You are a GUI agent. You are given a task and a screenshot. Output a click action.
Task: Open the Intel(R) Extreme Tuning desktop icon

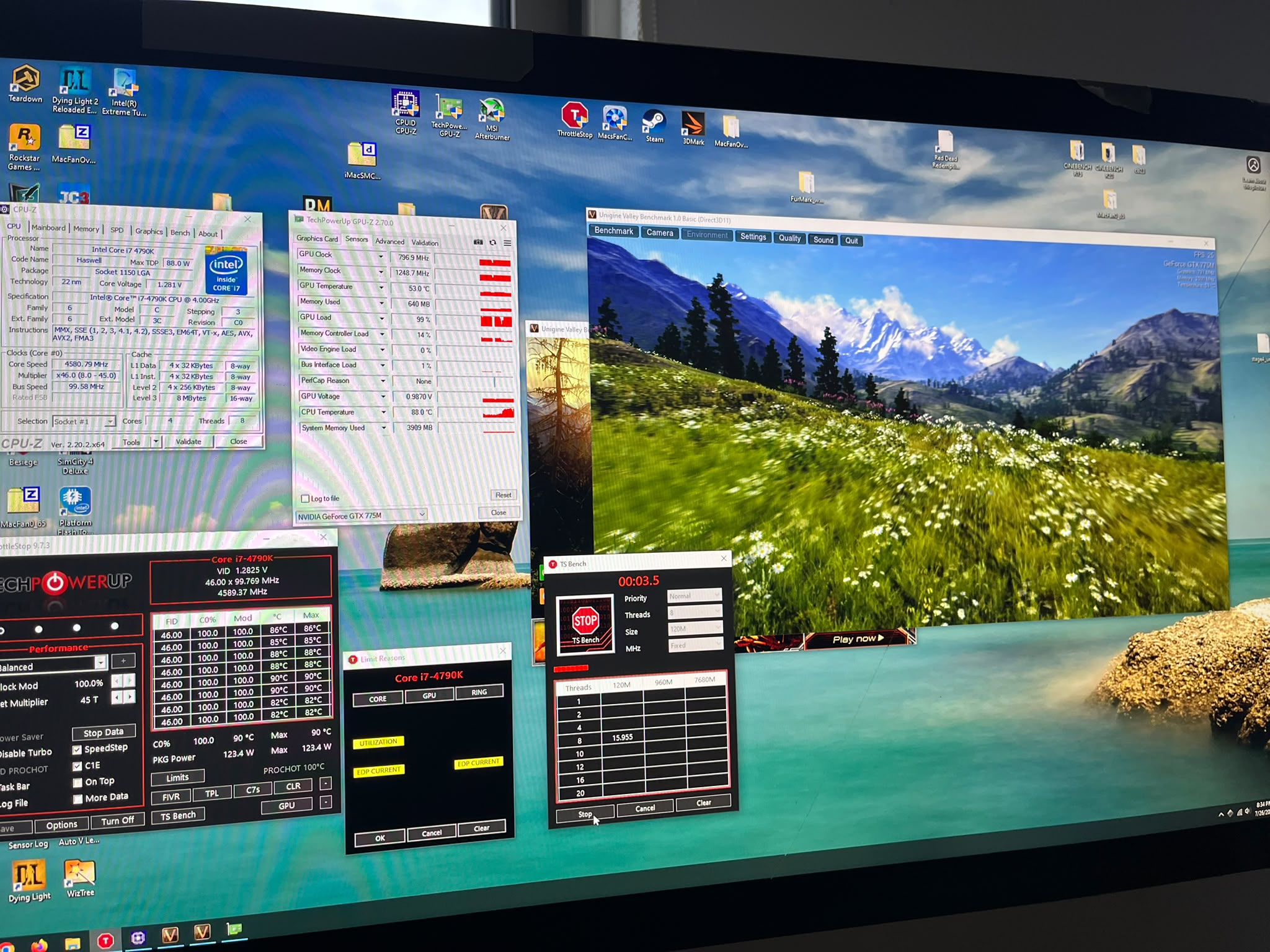[x=124, y=92]
